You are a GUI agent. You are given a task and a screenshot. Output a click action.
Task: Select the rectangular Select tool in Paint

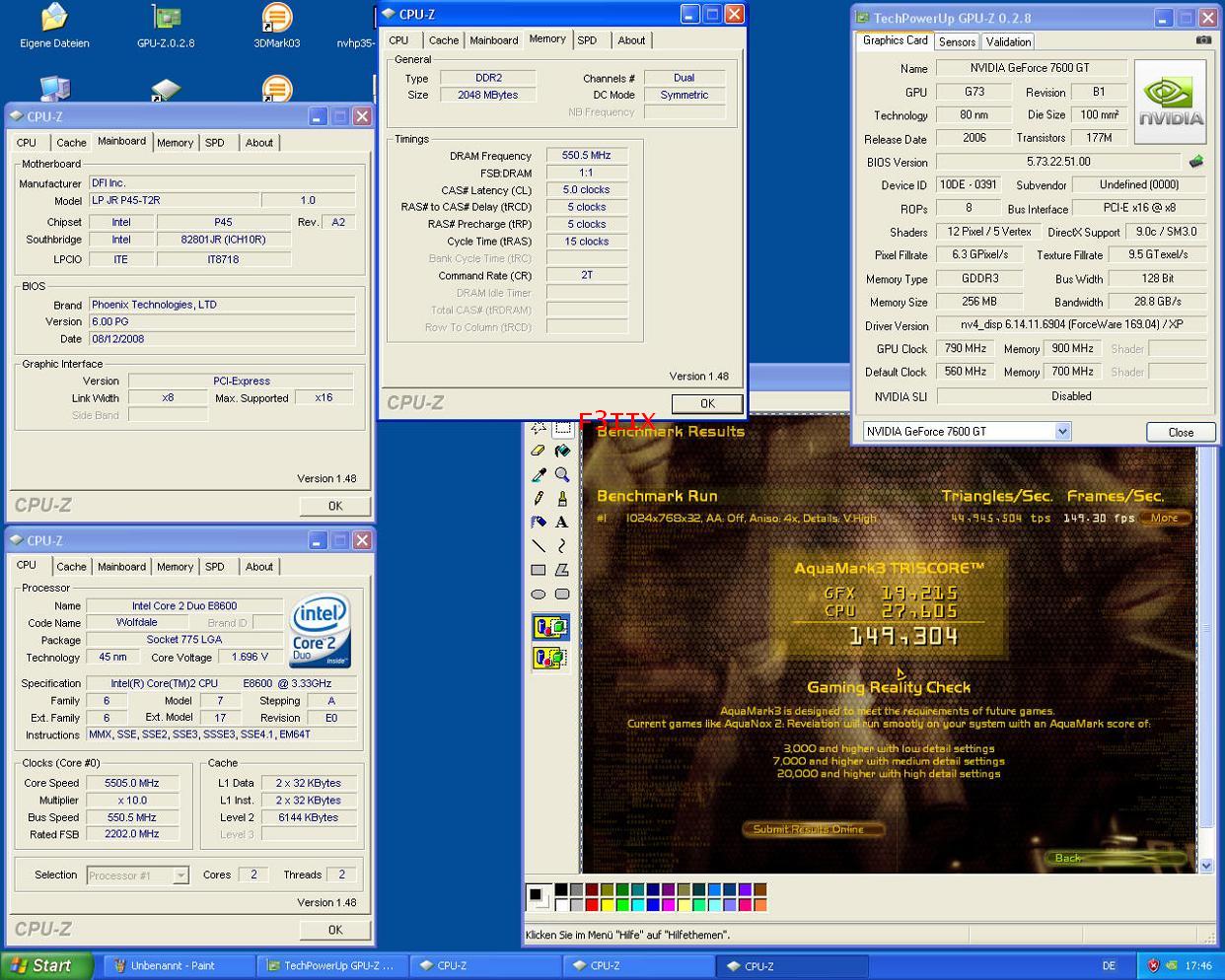(x=562, y=428)
